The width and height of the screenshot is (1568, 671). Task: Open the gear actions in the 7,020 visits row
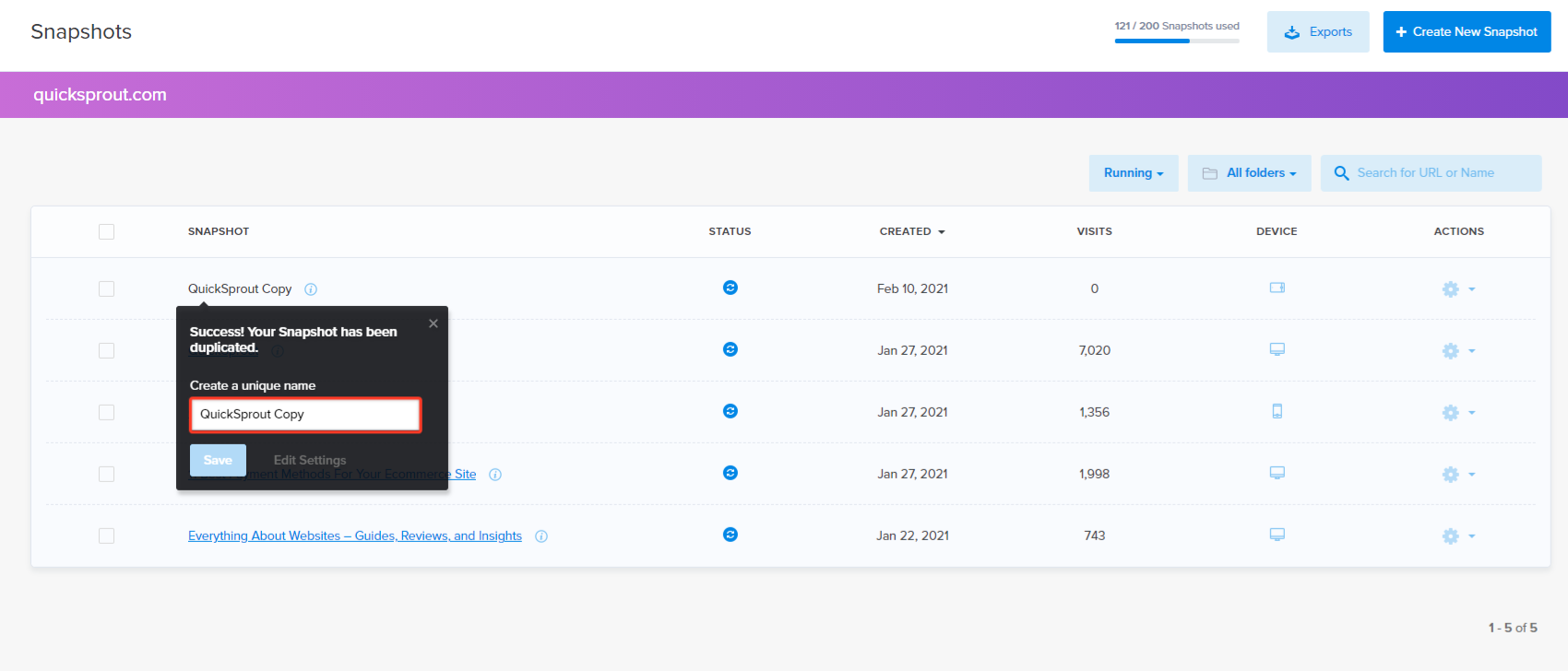(x=1450, y=351)
